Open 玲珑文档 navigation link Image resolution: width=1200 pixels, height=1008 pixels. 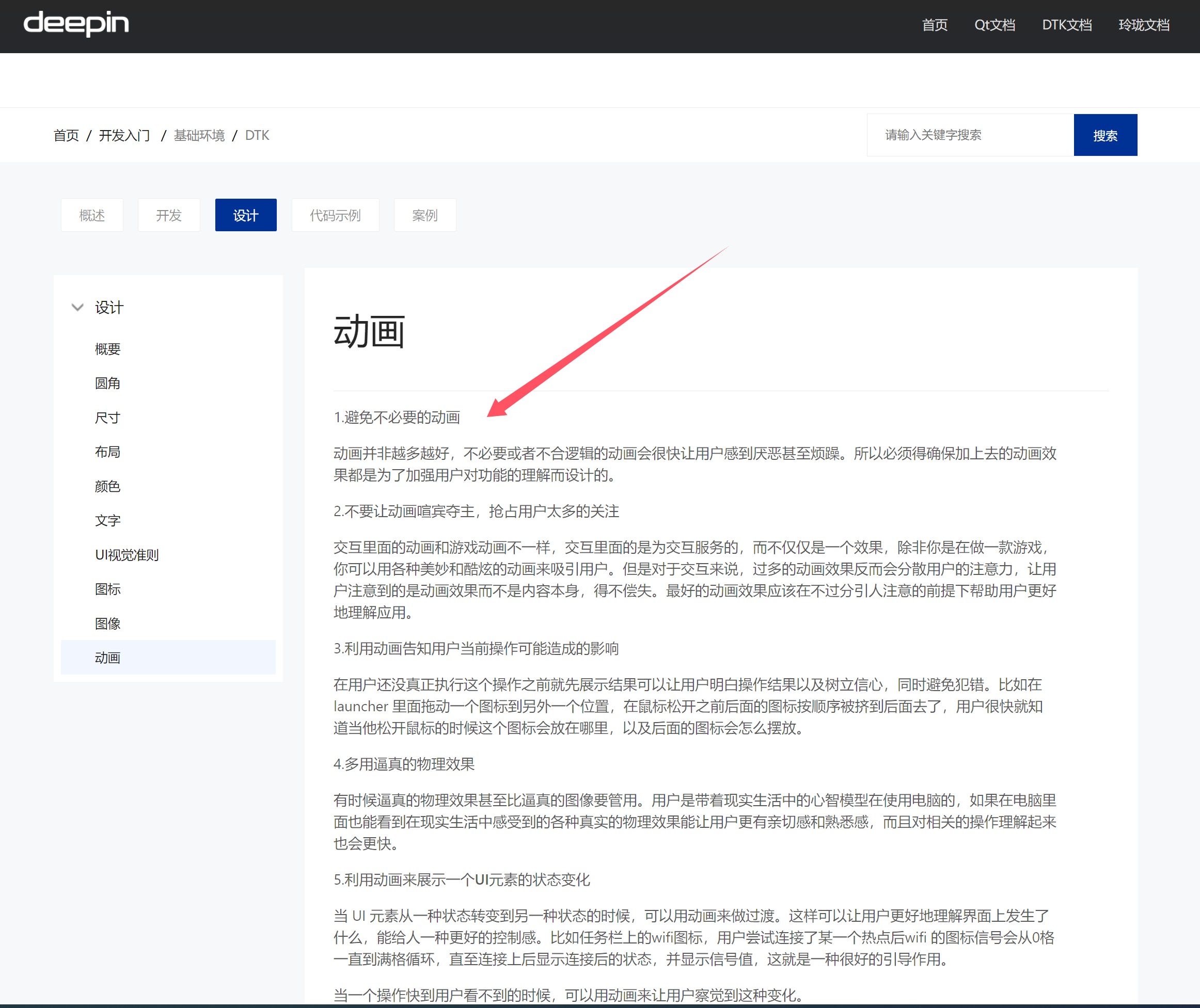click(x=1144, y=25)
